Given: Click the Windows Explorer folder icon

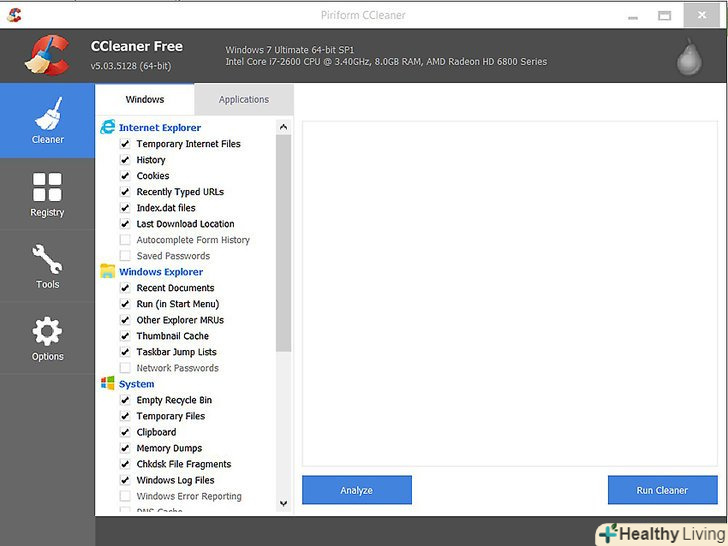Looking at the screenshot, I should click(x=107, y=271).
